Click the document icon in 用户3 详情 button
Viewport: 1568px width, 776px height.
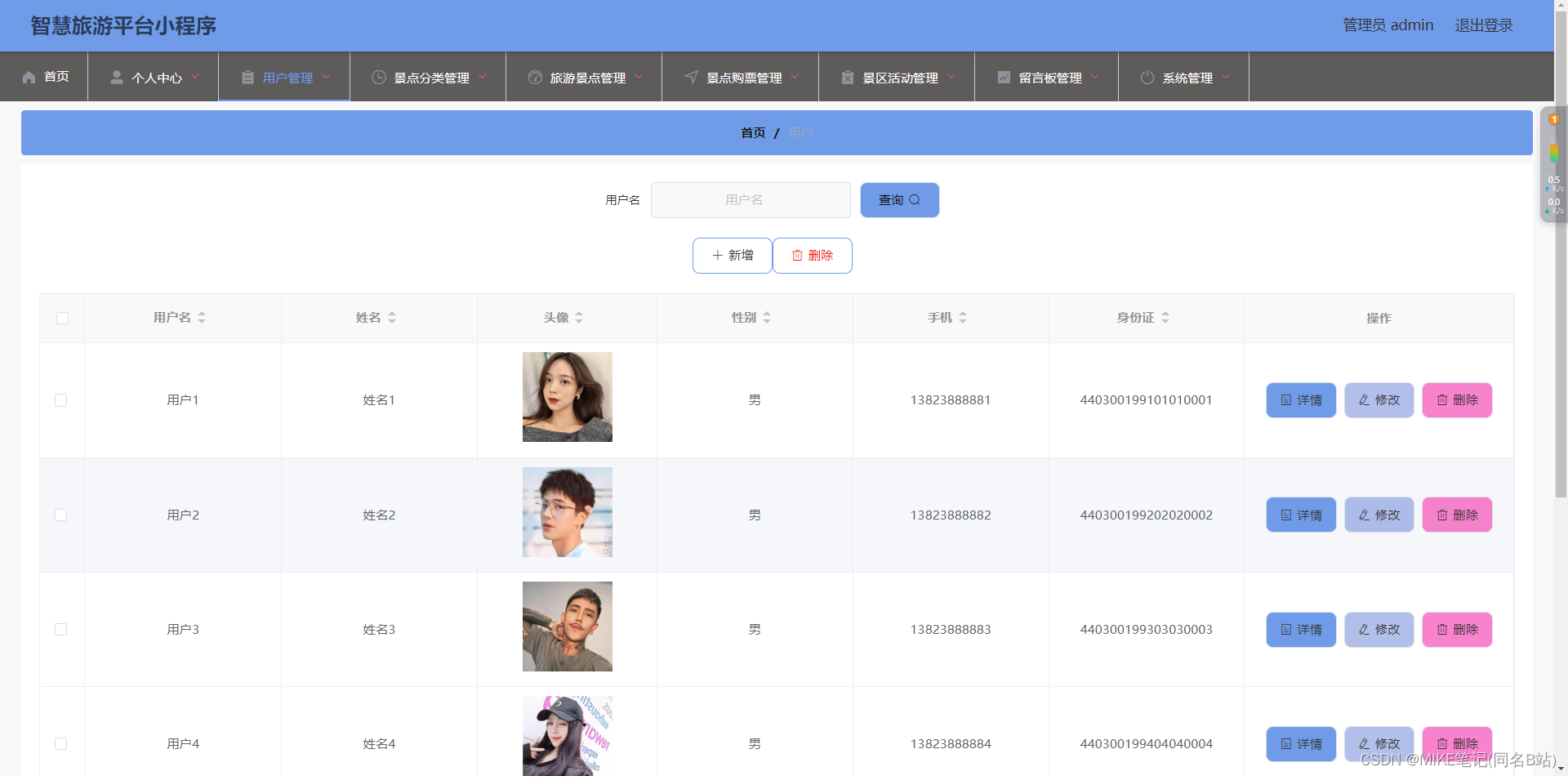pyautogui.click(x=1286, y=630)
